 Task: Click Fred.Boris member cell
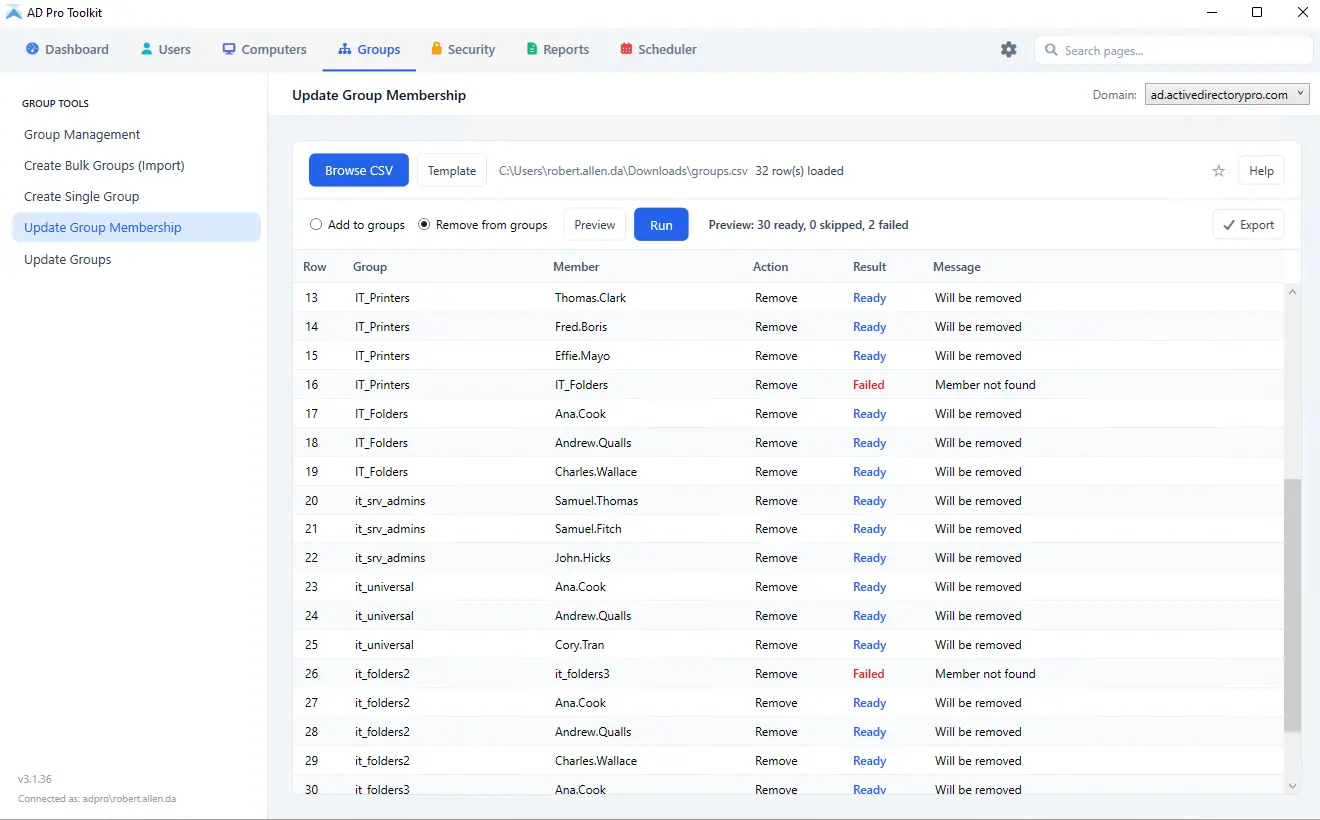coord(581,327)
